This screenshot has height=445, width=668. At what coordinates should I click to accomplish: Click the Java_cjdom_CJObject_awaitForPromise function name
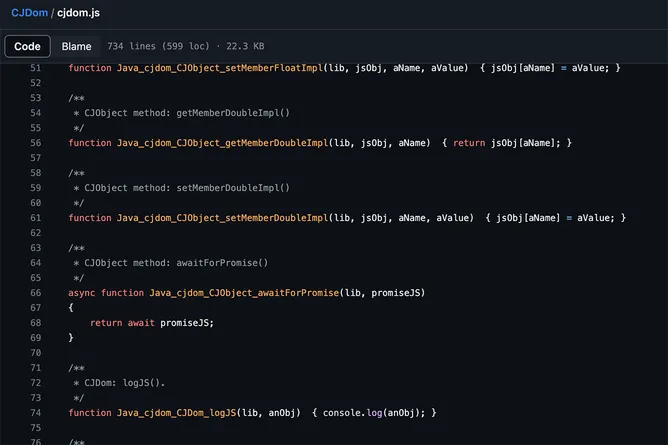244,292
